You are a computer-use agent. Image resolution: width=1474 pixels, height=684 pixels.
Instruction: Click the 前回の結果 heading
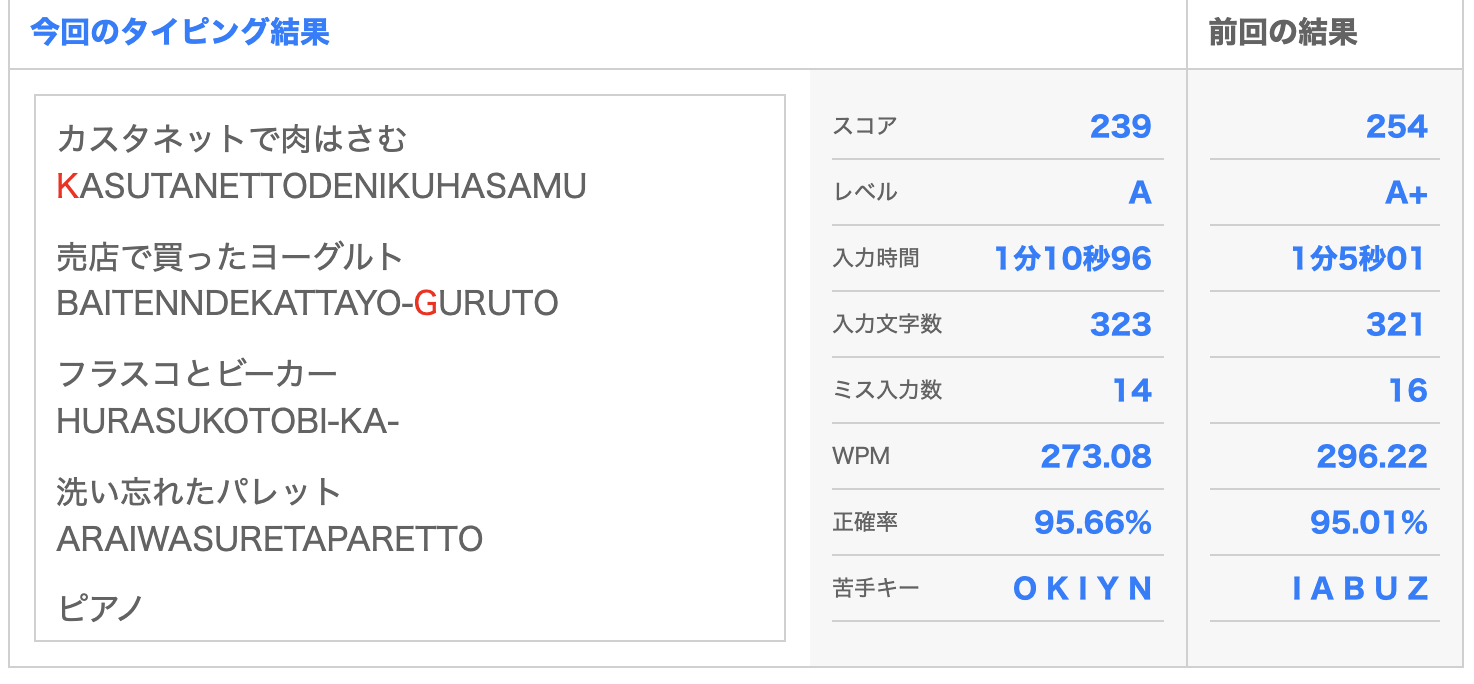point(1283,33)
